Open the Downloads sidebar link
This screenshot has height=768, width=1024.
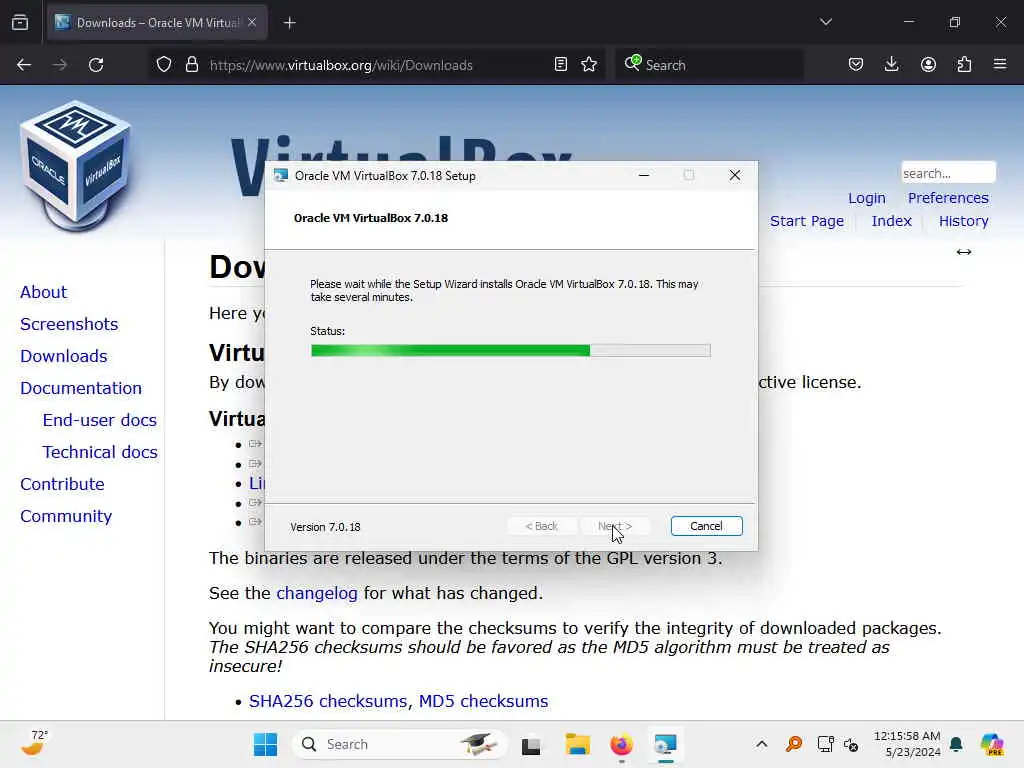(x=63, y=356)
